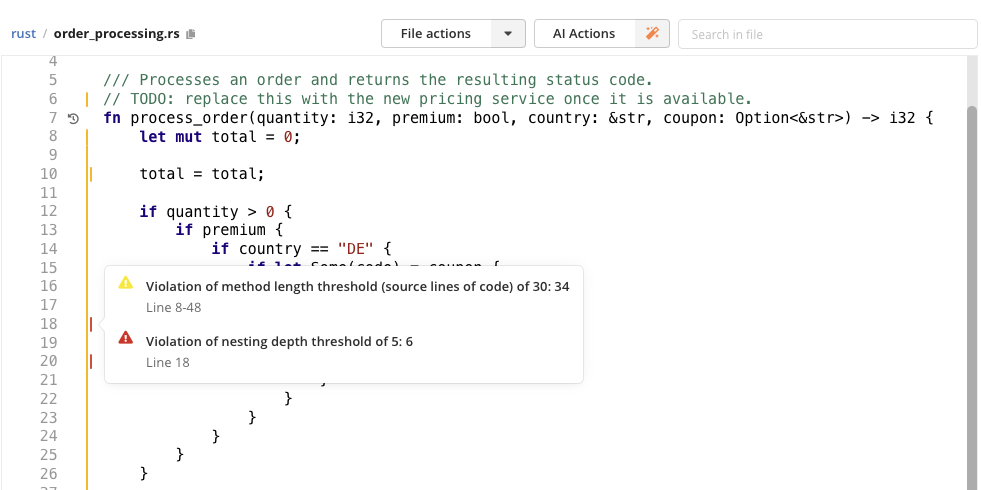Click the red finding marker on line 20
The width and height of the screenshot is (981, 490).
pyautogui.click(x=91, y=361)
